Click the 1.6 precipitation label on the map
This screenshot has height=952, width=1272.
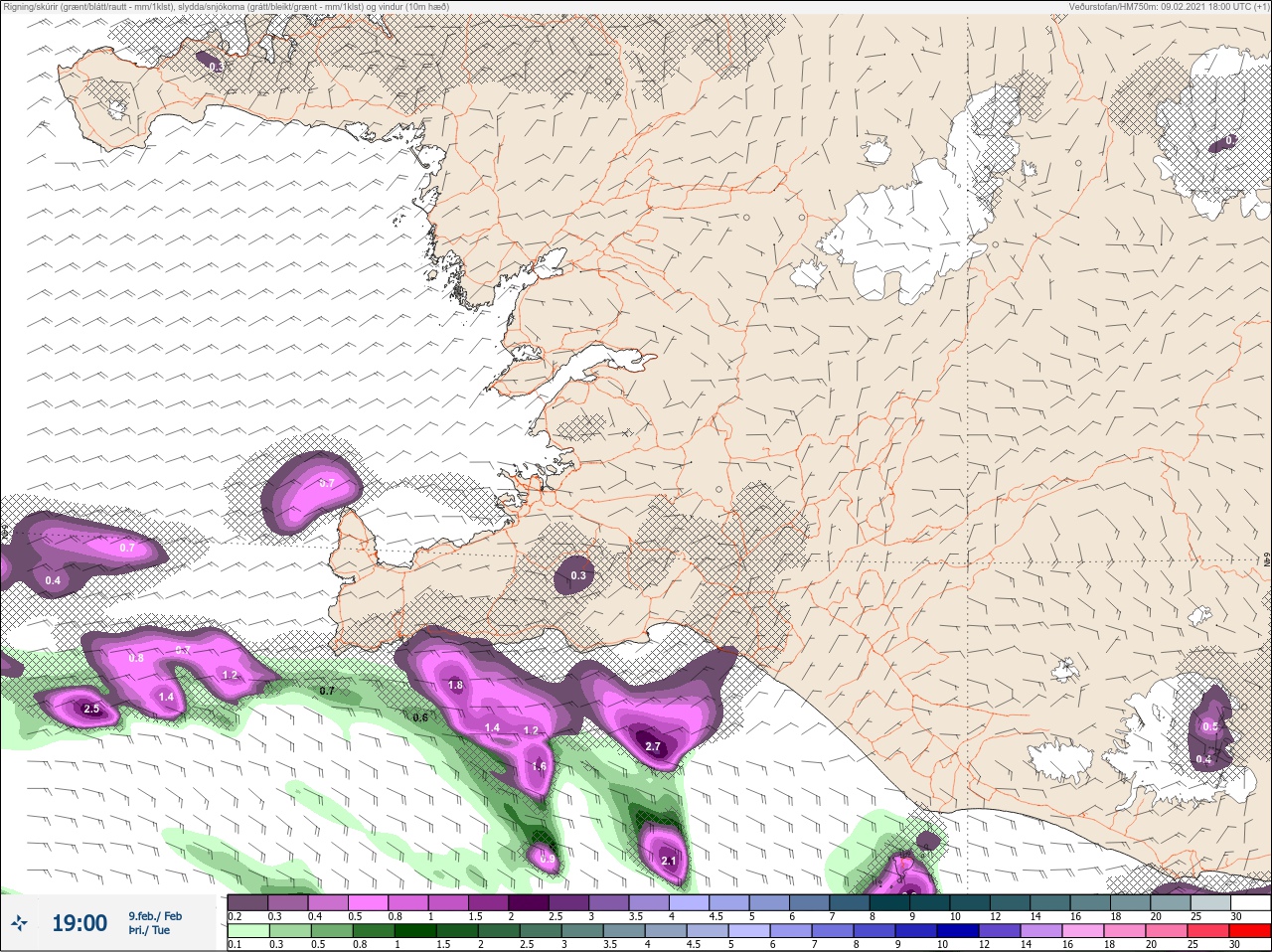click(x=540, y=767)
